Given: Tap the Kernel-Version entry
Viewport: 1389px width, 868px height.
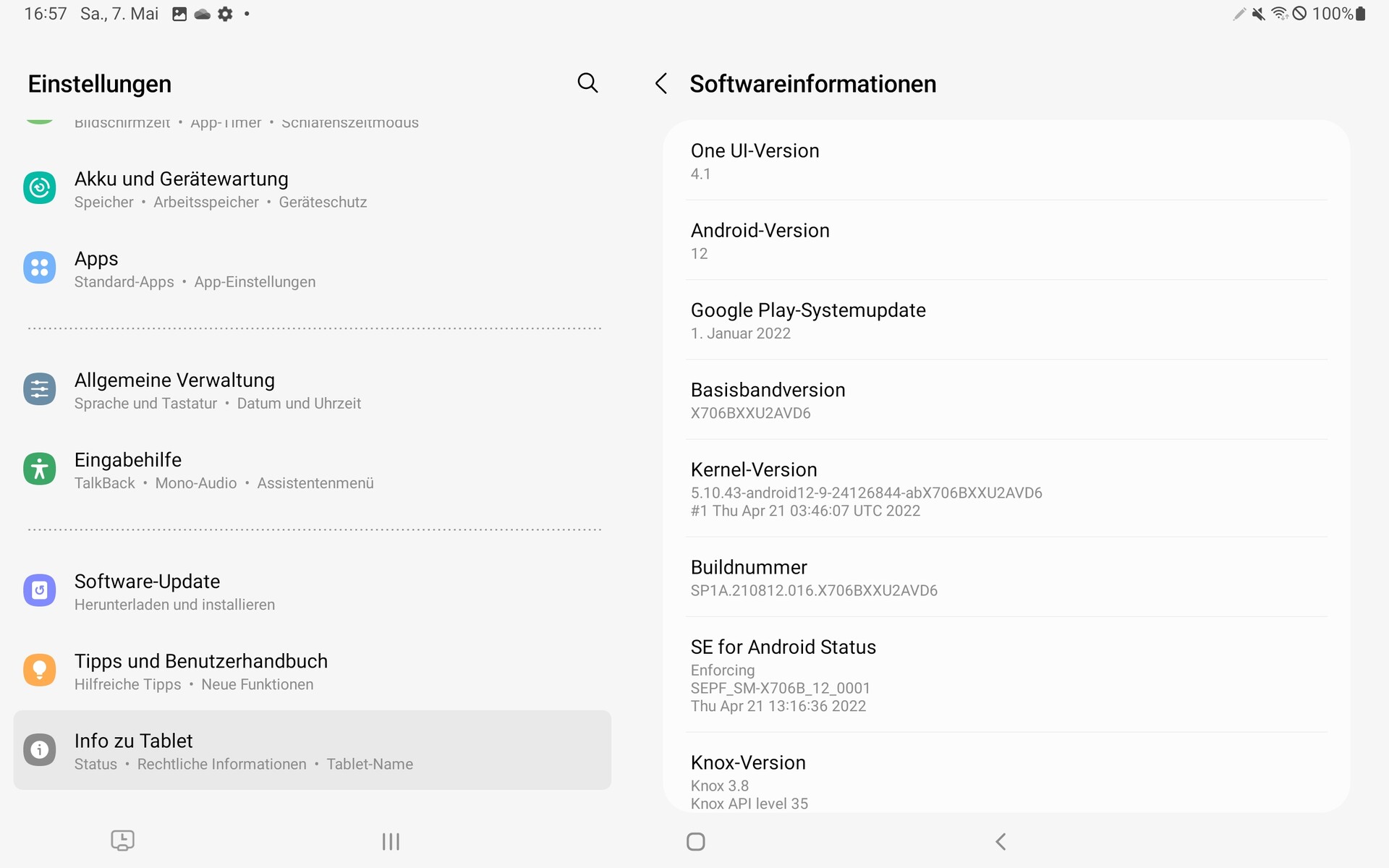Looking at the screenshot, I should tap(1006, 488).
